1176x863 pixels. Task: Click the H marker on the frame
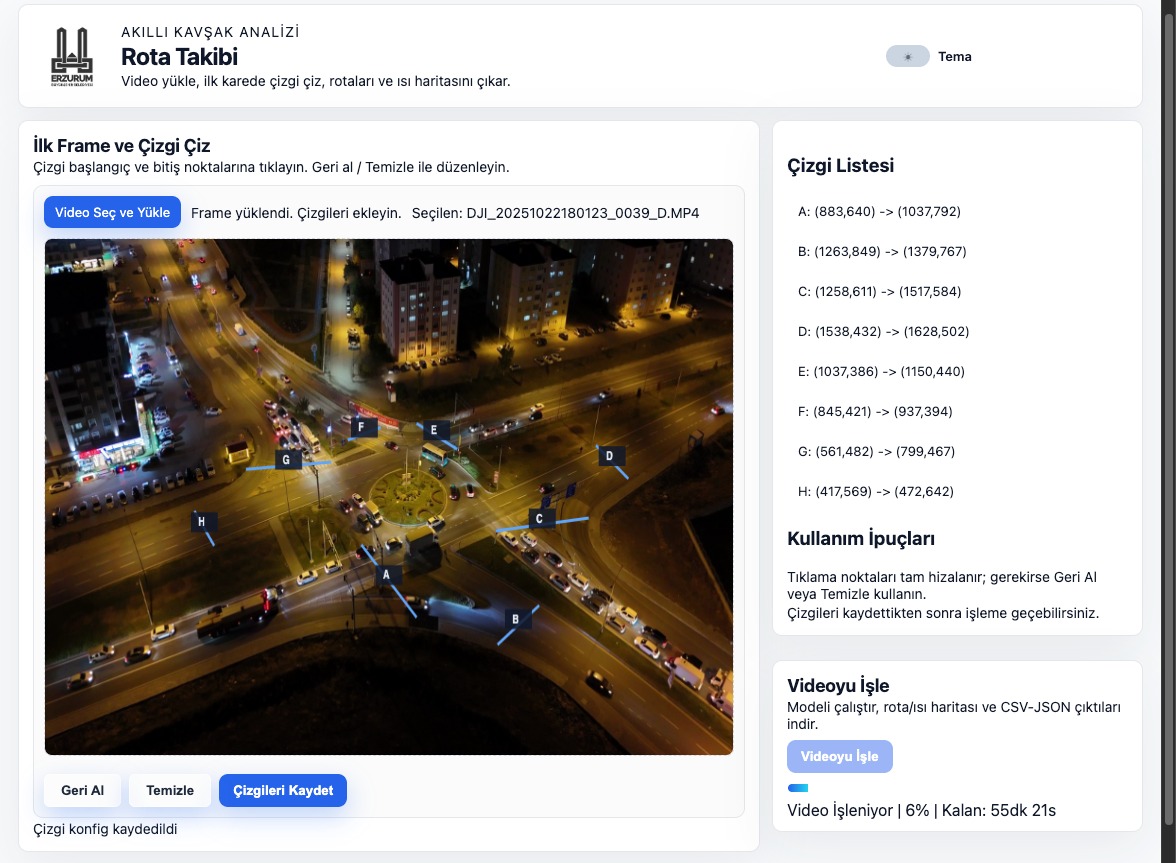coord(202,521)
